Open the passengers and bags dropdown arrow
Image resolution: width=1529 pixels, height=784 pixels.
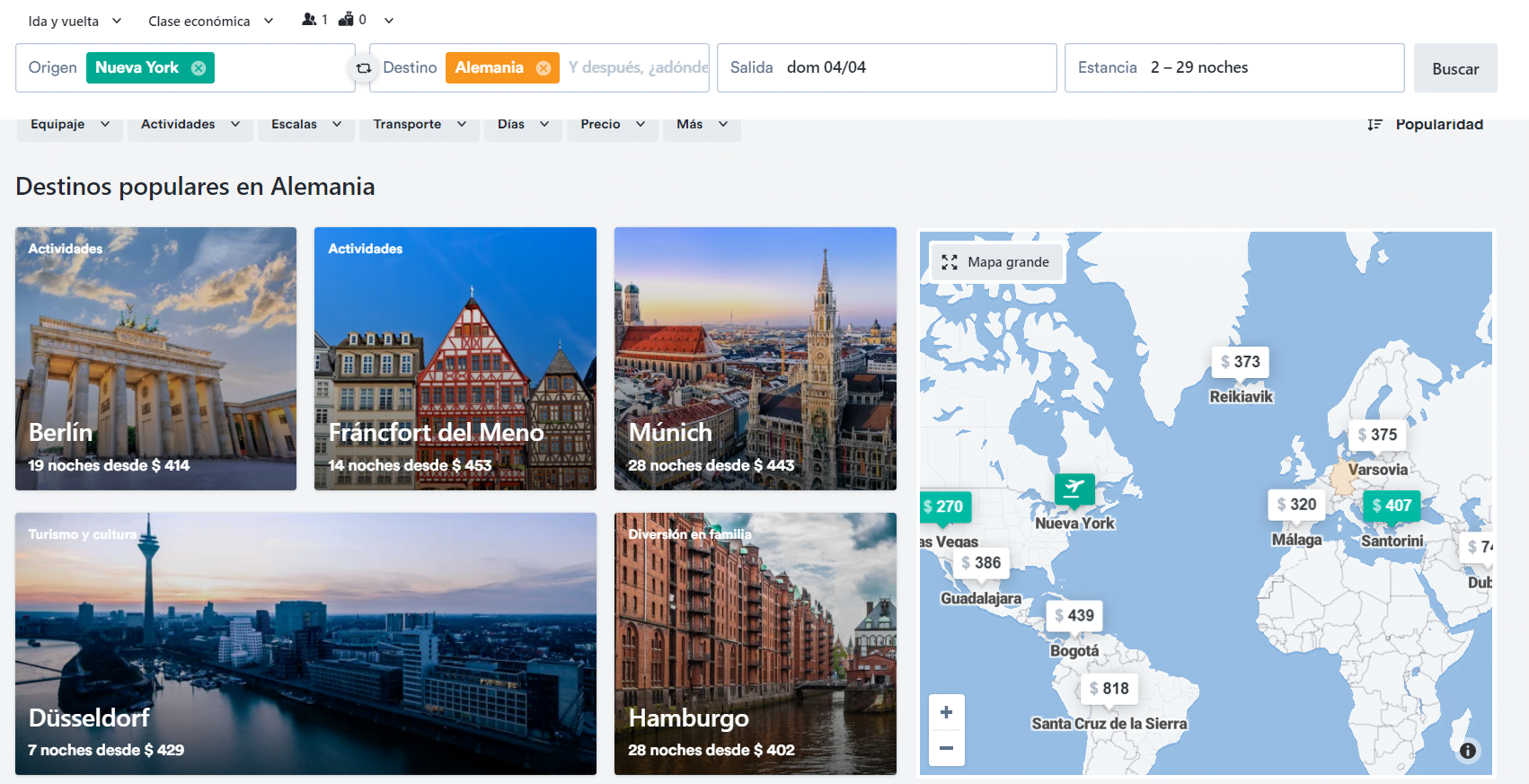(389, 21)
